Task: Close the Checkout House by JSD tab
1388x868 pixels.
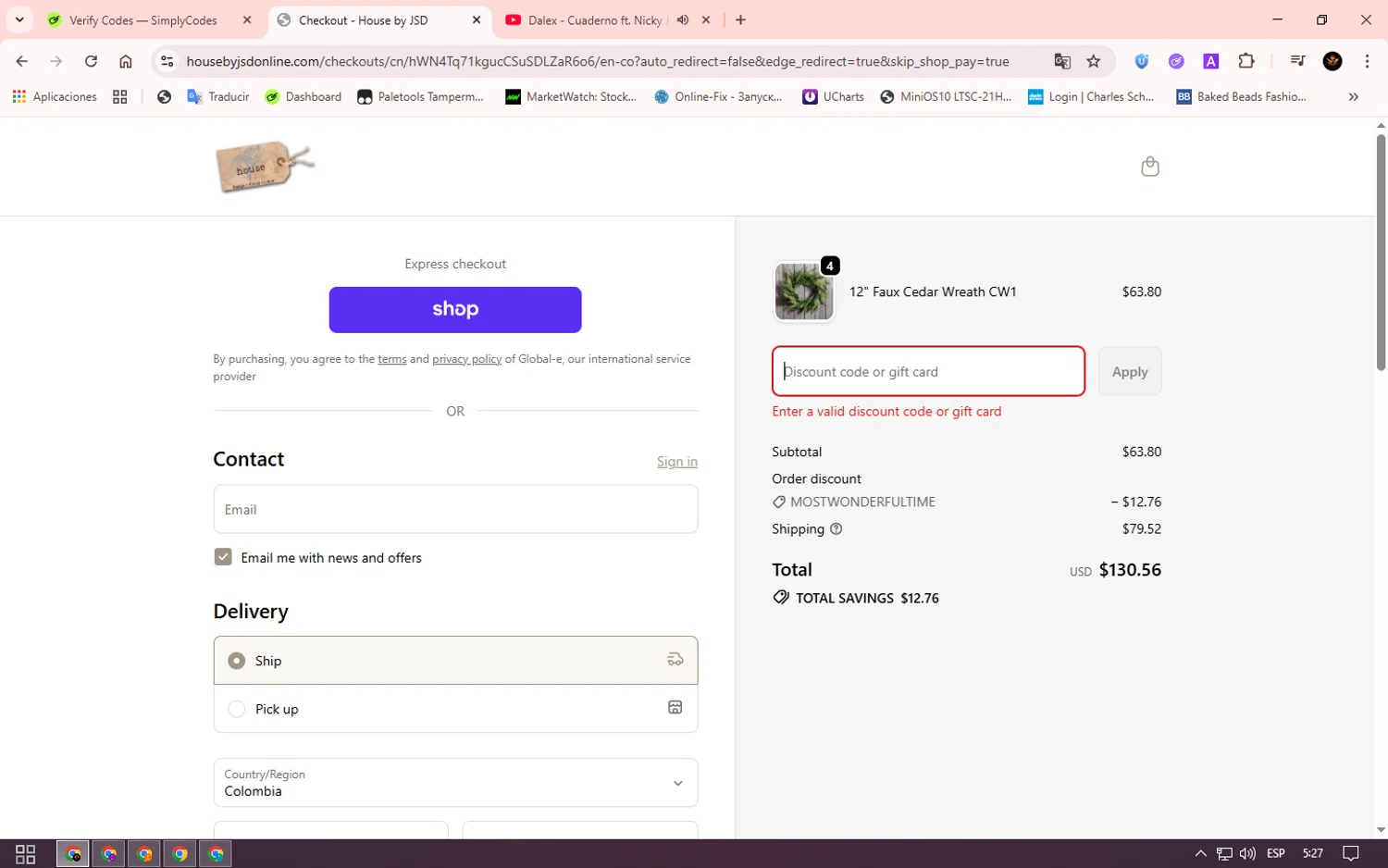Action: point(477,19)
